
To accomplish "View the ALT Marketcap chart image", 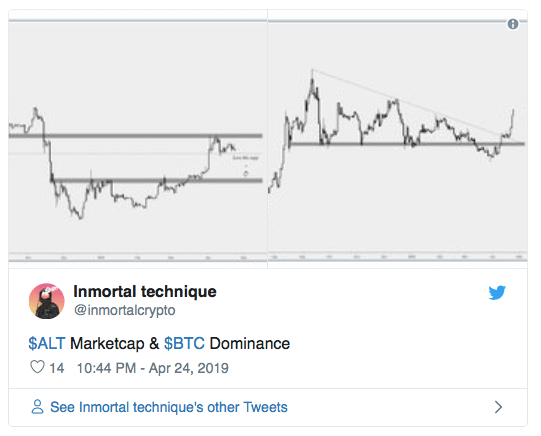I will [138, 139].
